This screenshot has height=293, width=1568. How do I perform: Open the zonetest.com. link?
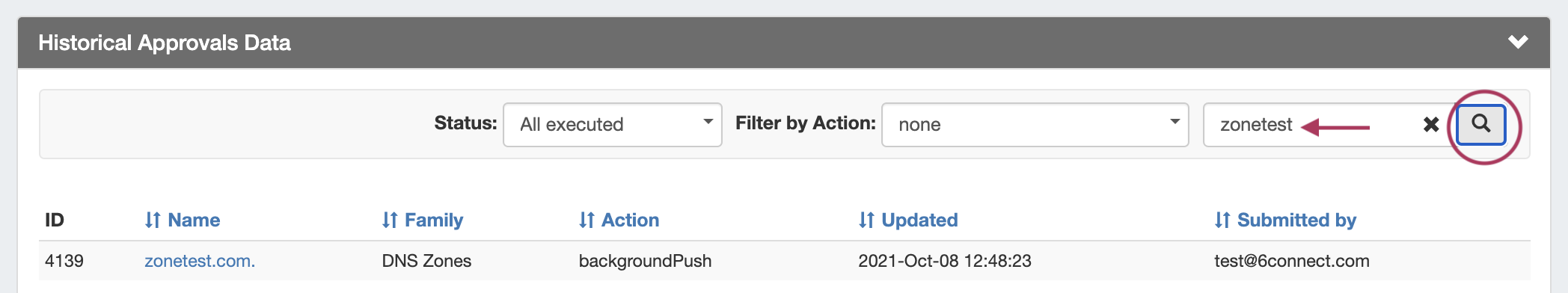pyautogui.click(x=200, y=261)
